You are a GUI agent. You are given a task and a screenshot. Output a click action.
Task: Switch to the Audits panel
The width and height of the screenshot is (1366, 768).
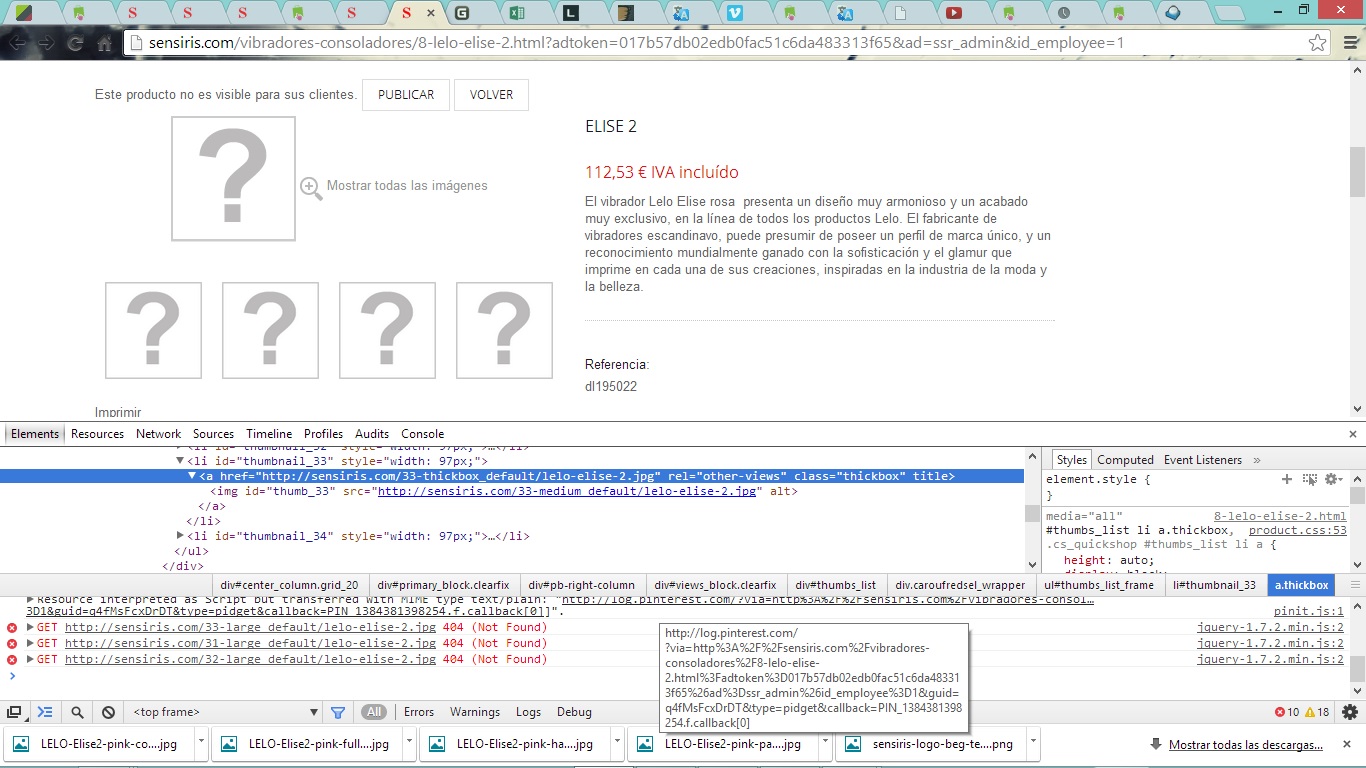372,434
